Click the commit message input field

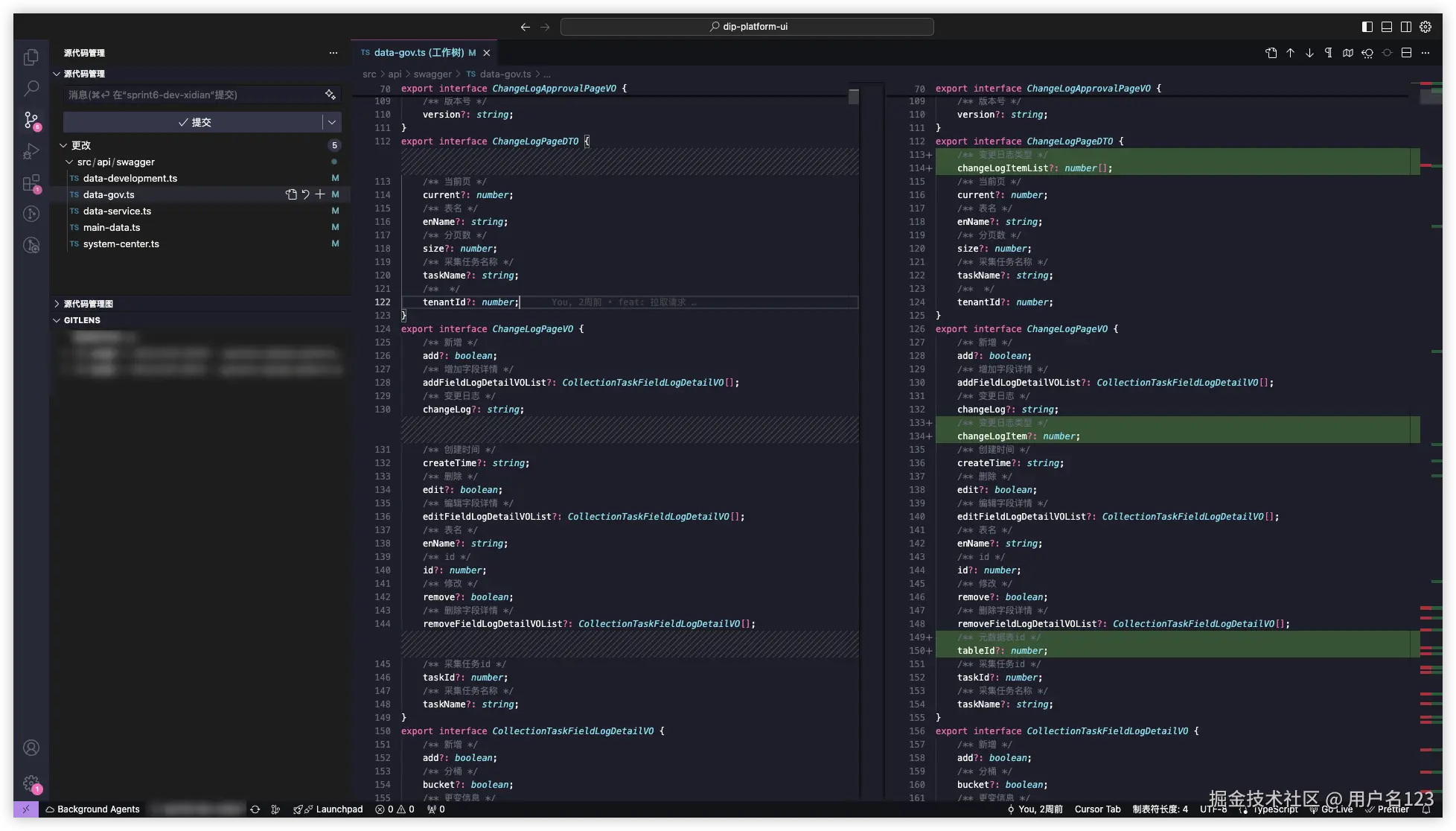tap(192, 95)
